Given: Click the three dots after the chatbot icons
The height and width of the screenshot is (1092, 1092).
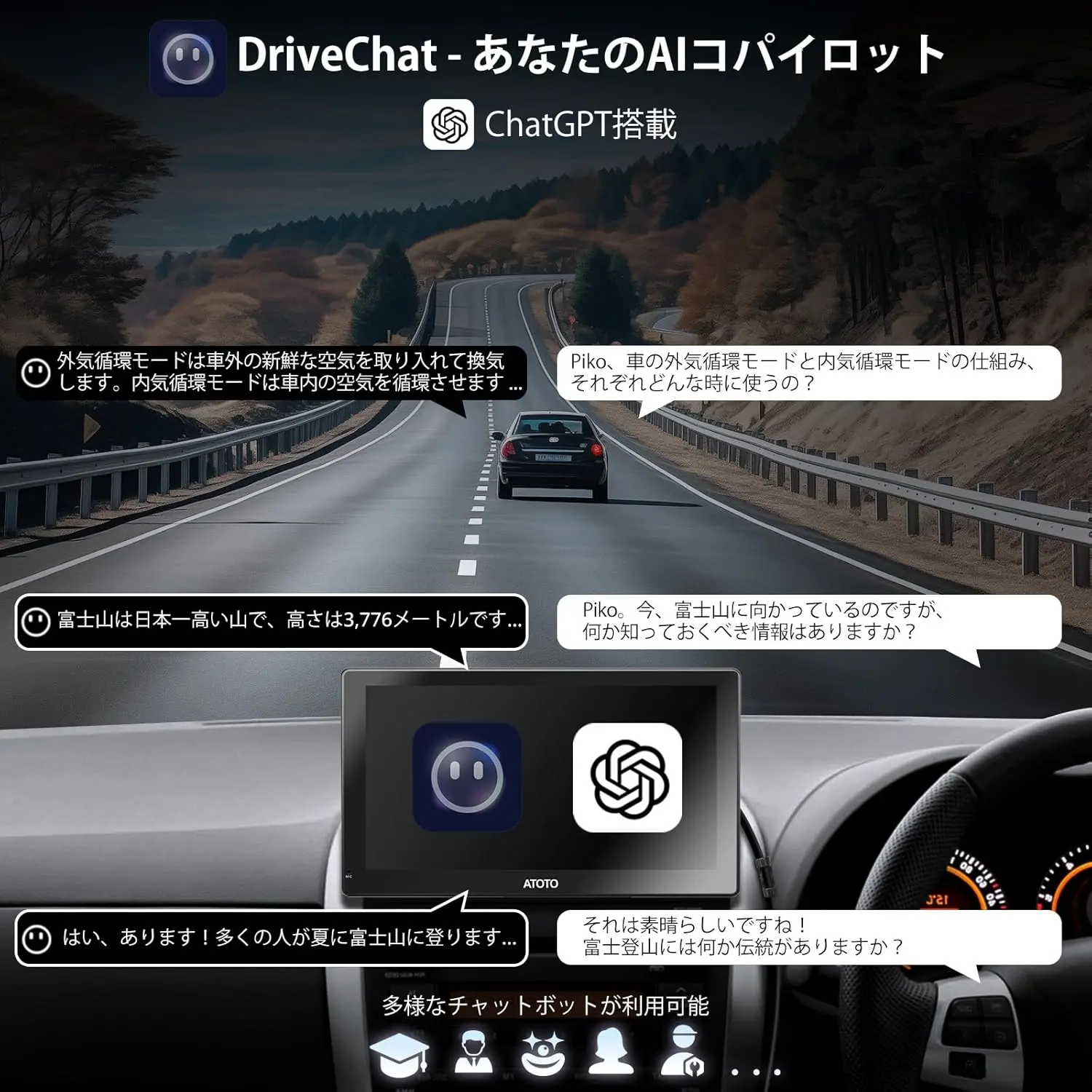Looking at the screenshot, I should point(756,1072).
